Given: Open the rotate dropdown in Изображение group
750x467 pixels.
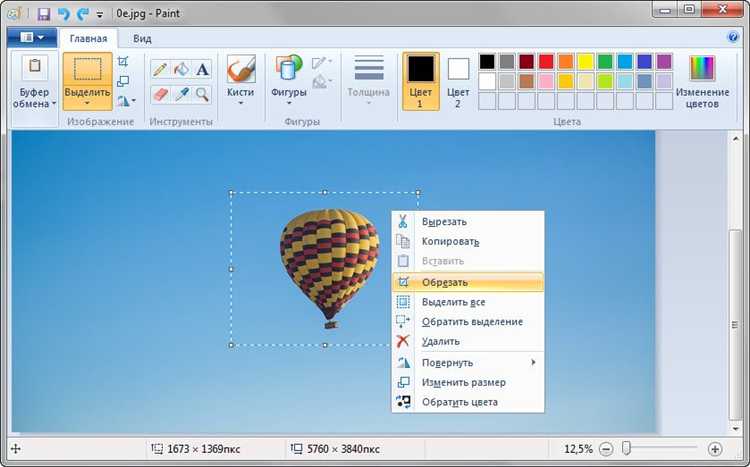Looking at the screenshot, I should (x=126, y=100).
